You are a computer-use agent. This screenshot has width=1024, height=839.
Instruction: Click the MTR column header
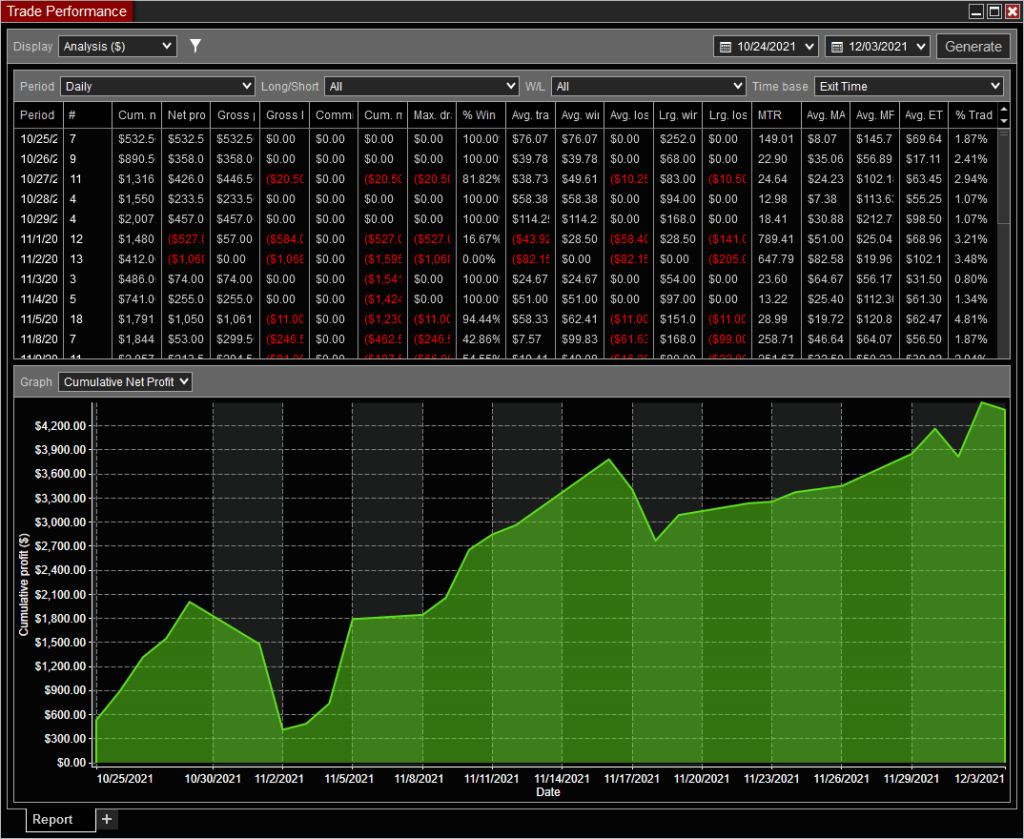(x=773, y=115)
